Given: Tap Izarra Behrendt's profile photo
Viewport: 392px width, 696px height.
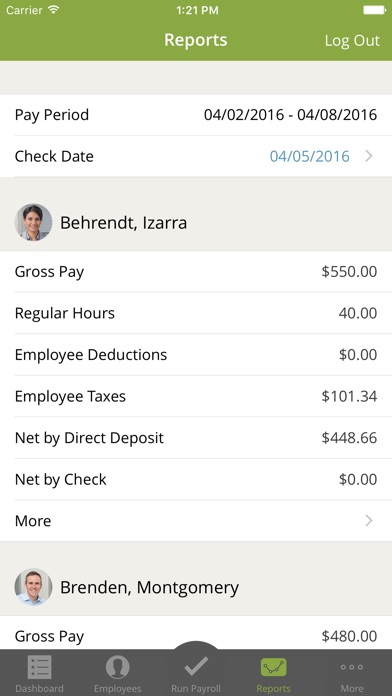Looking at the screenshot, I should [33, 222].
